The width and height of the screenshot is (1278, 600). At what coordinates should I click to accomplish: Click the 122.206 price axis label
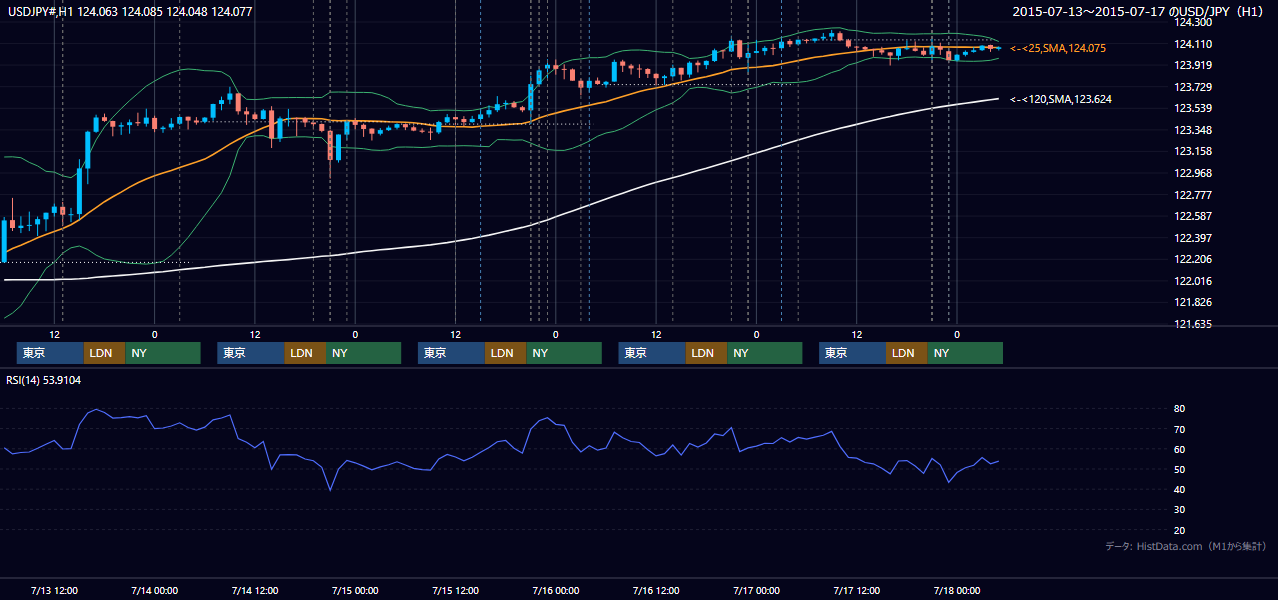(1192, 259)
